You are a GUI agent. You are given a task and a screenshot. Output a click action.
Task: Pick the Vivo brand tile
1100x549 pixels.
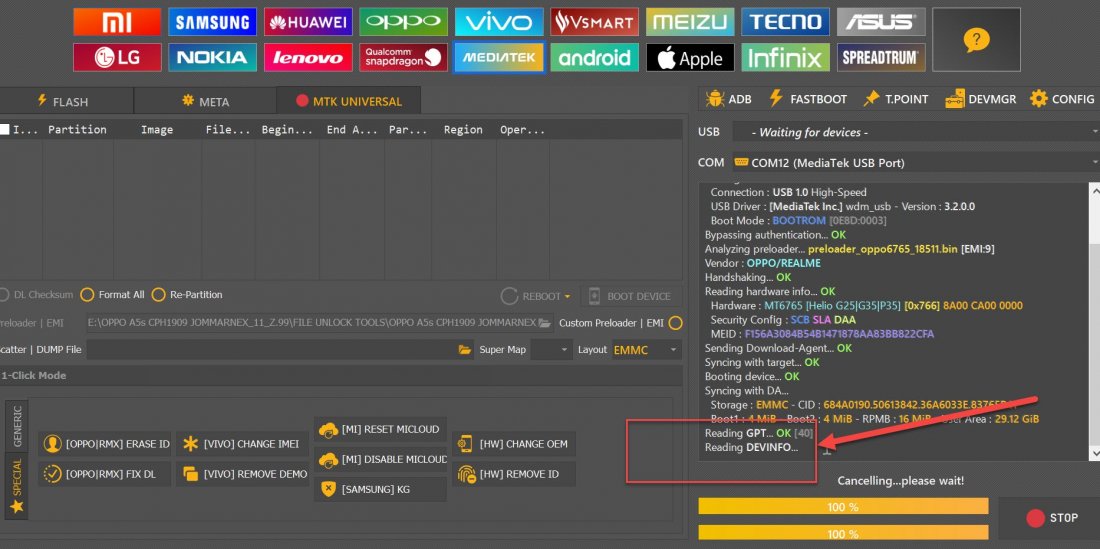[499, 22]
